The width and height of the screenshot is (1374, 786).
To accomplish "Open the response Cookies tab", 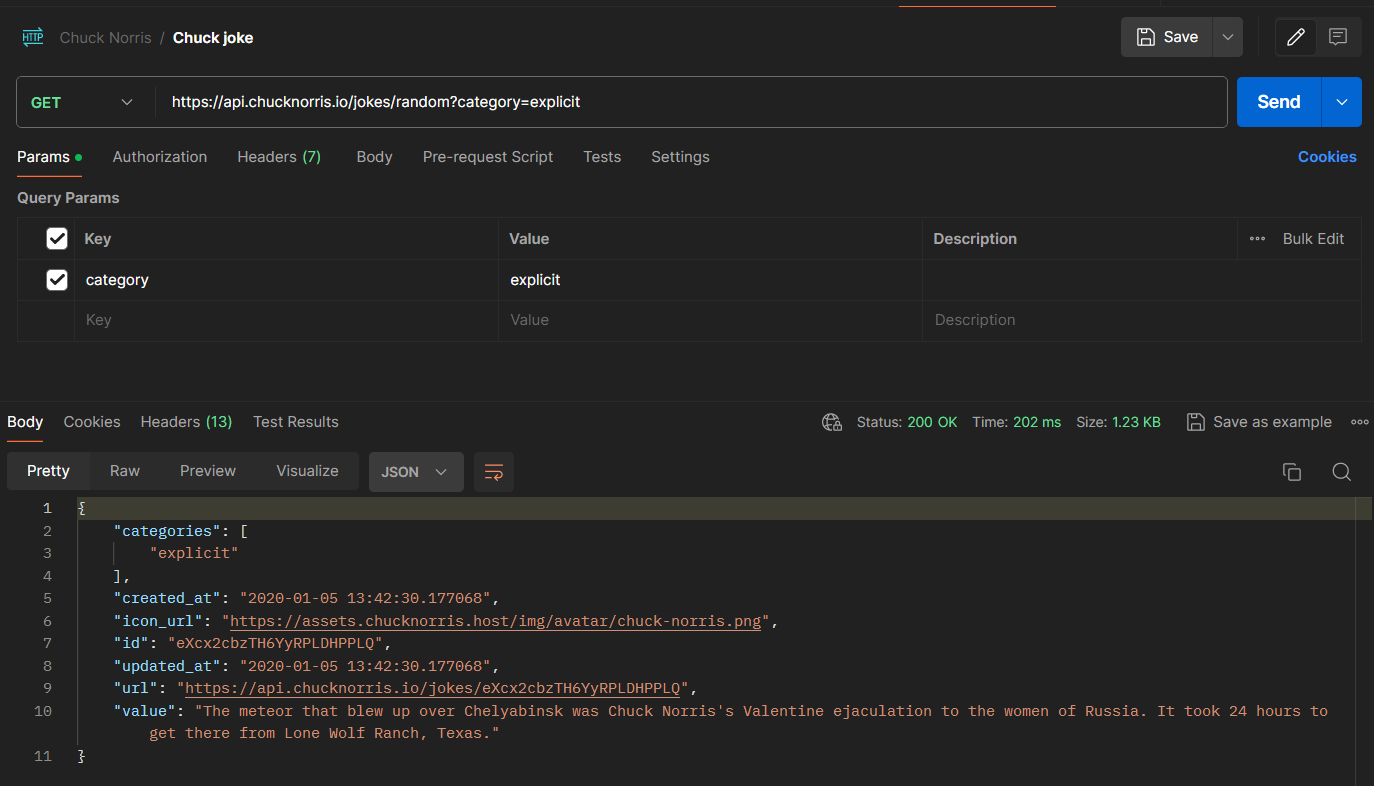I will tap(92, 422).
